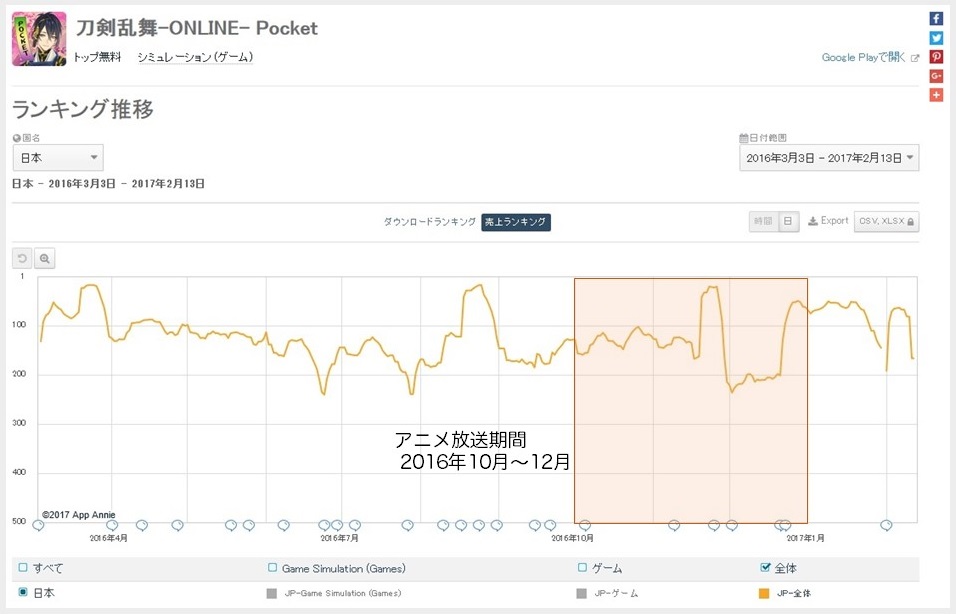
Task: Click the 刀剣乱舞-ONLINE- Pocket title
Action: 197,28
